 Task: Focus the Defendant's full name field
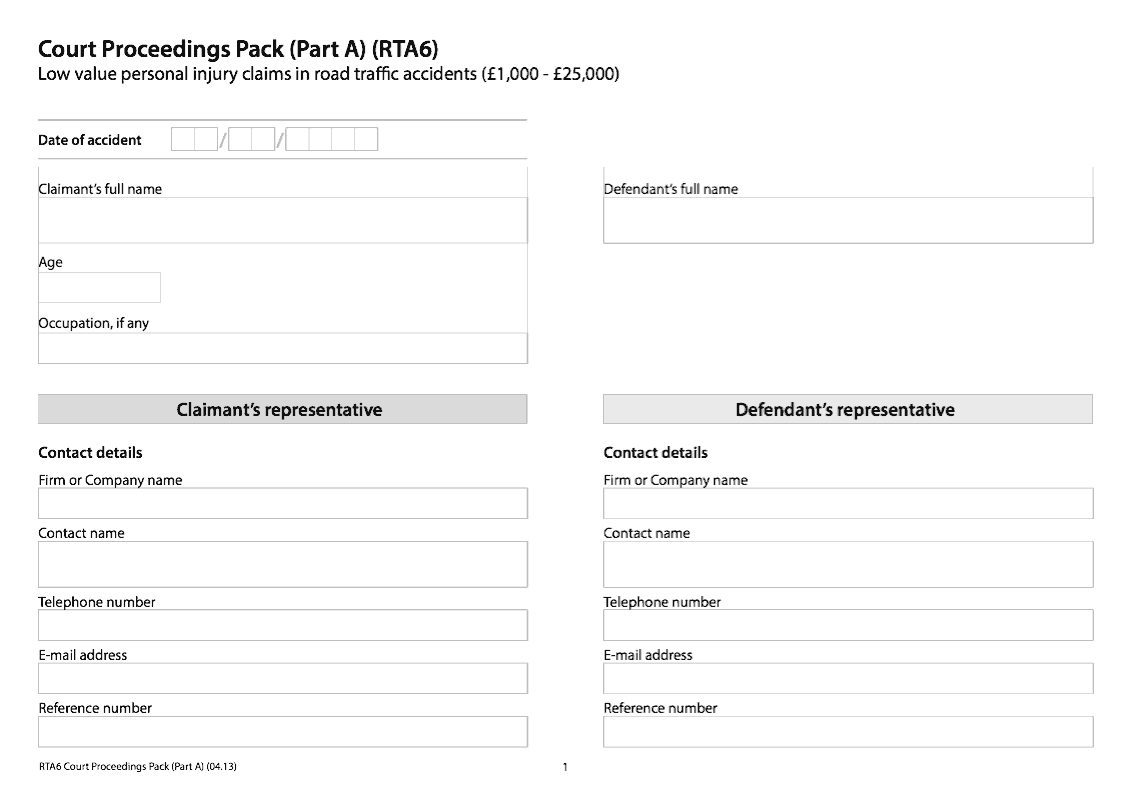(847, 220)
